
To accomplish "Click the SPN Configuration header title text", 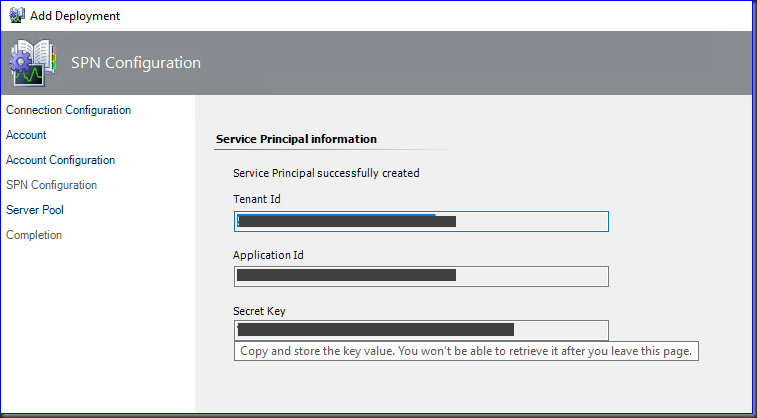I will (136, 63).
